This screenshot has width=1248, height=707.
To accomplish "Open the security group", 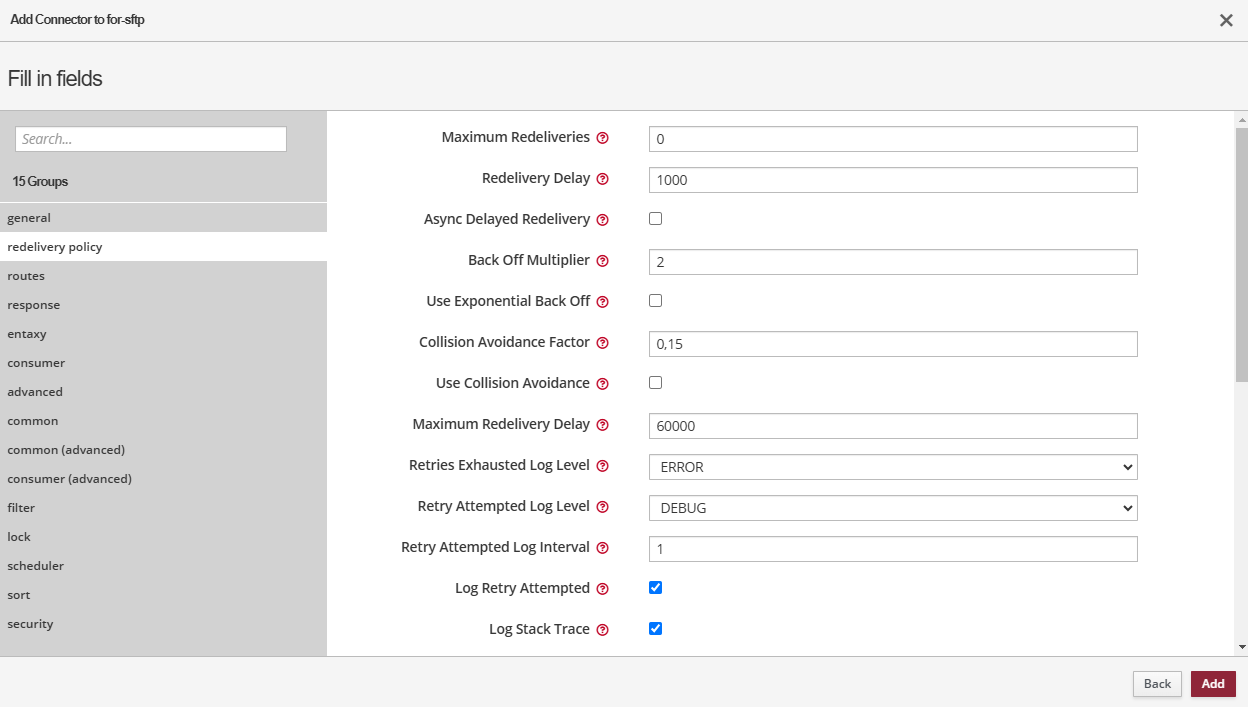I will (30, 624).
